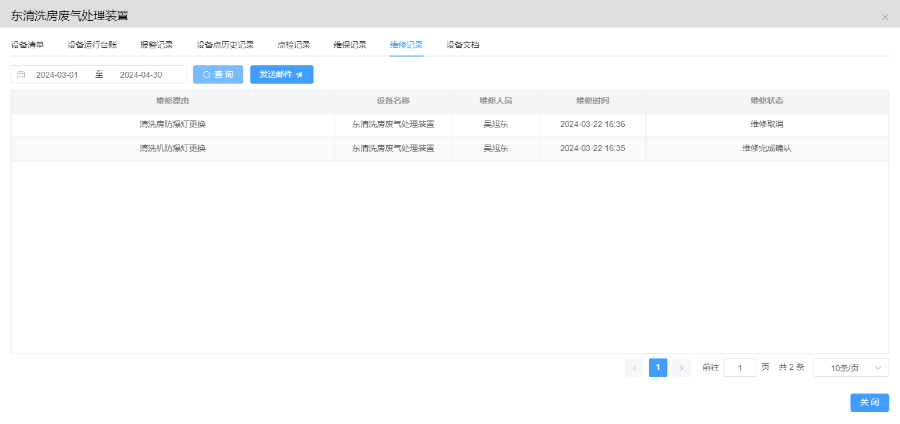
Task: Select the row with status 维修完成确认
Action: click(449, 149)
